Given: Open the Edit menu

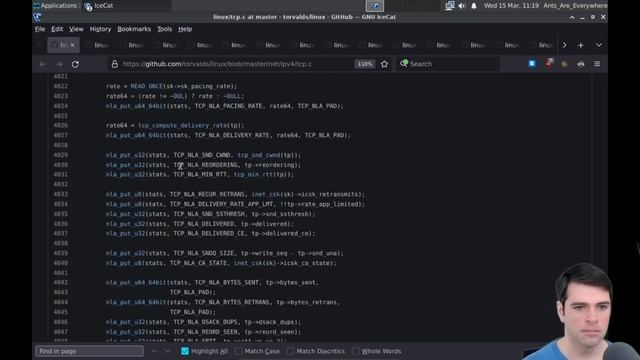Looking at the screenshot, I should tap(57, 29).
